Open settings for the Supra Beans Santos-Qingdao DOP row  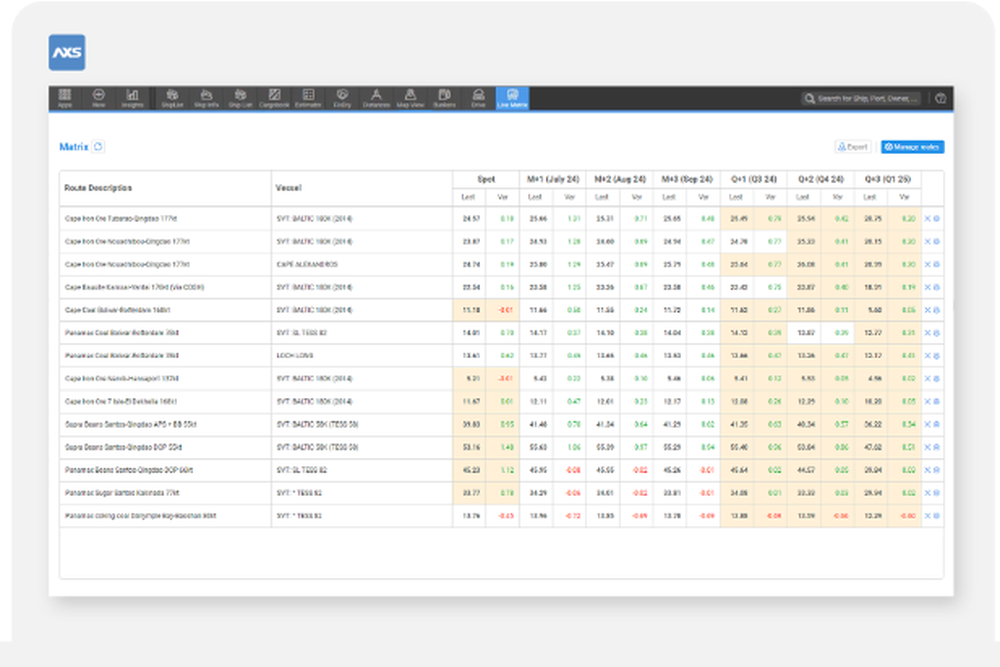click(937, 448)
